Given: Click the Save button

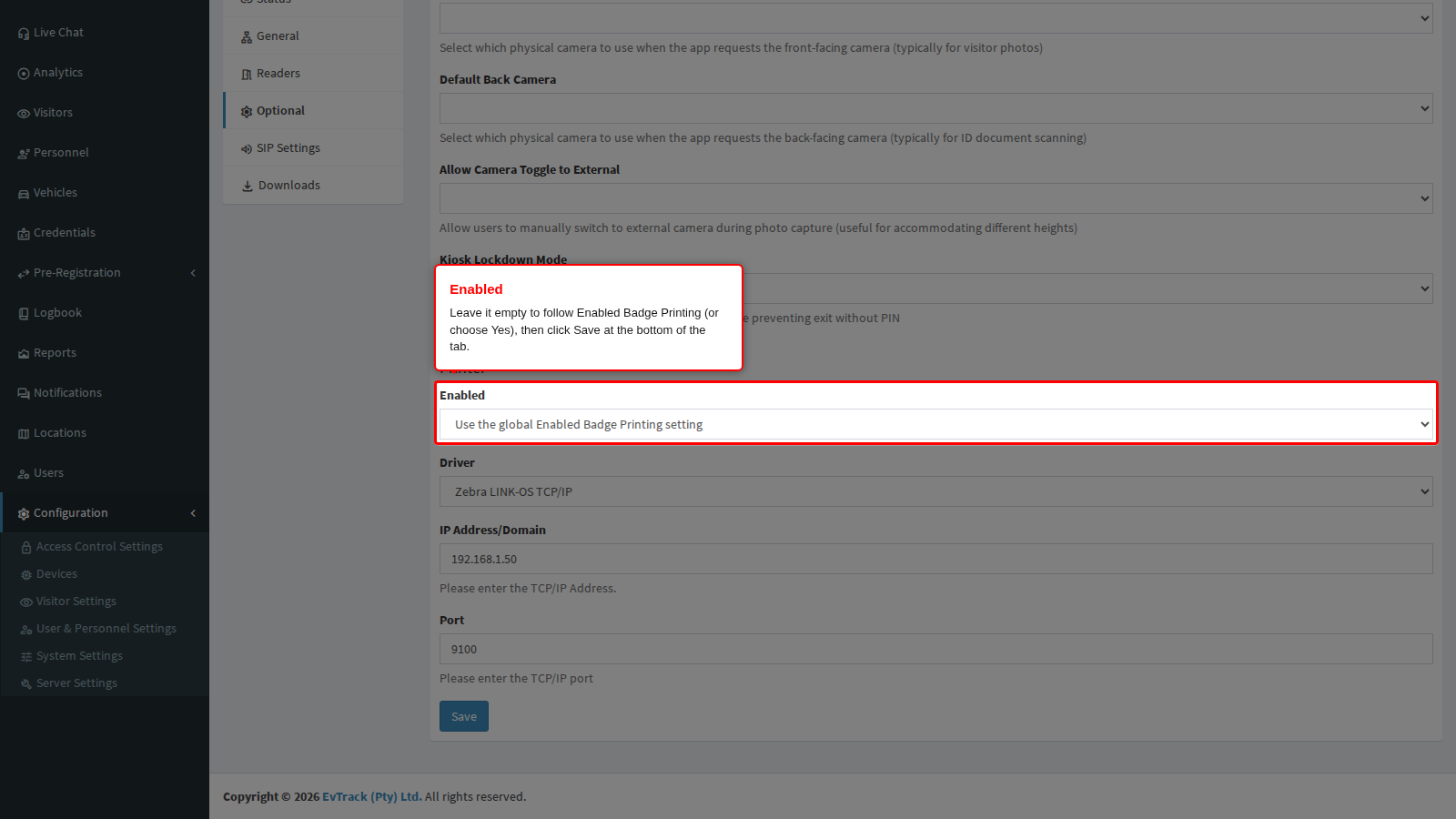Looking at the screenshot, I should 464,716.
